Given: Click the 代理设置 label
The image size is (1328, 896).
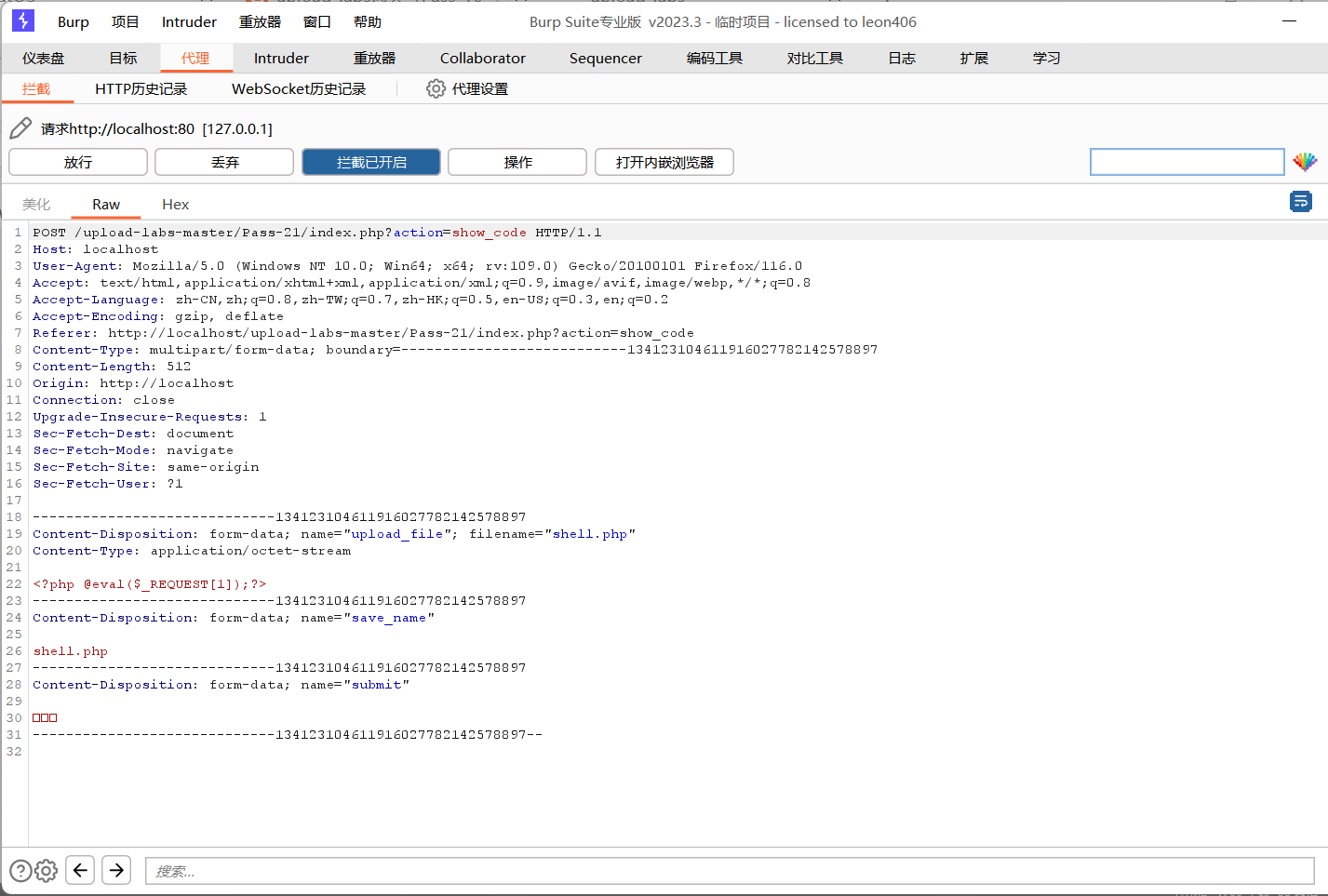Looking at the screenshot, I should (x=480, y=88).
